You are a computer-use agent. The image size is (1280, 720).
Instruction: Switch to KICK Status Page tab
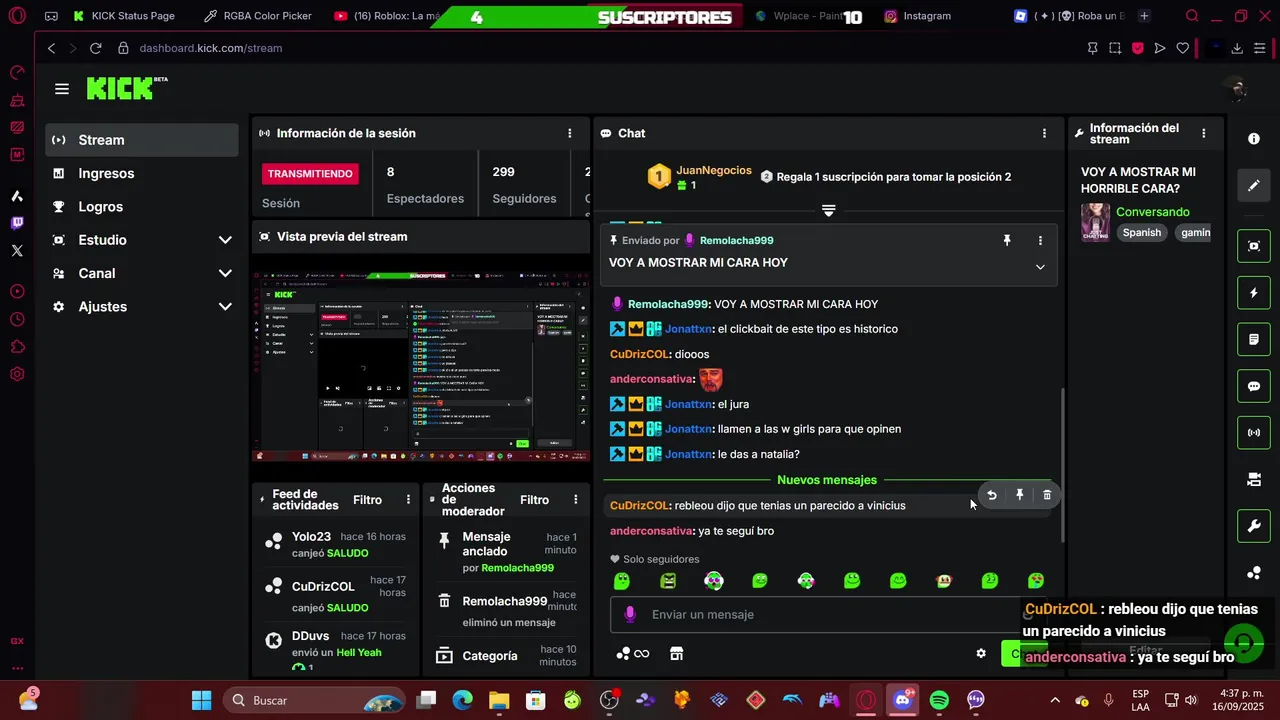[126, 16]
